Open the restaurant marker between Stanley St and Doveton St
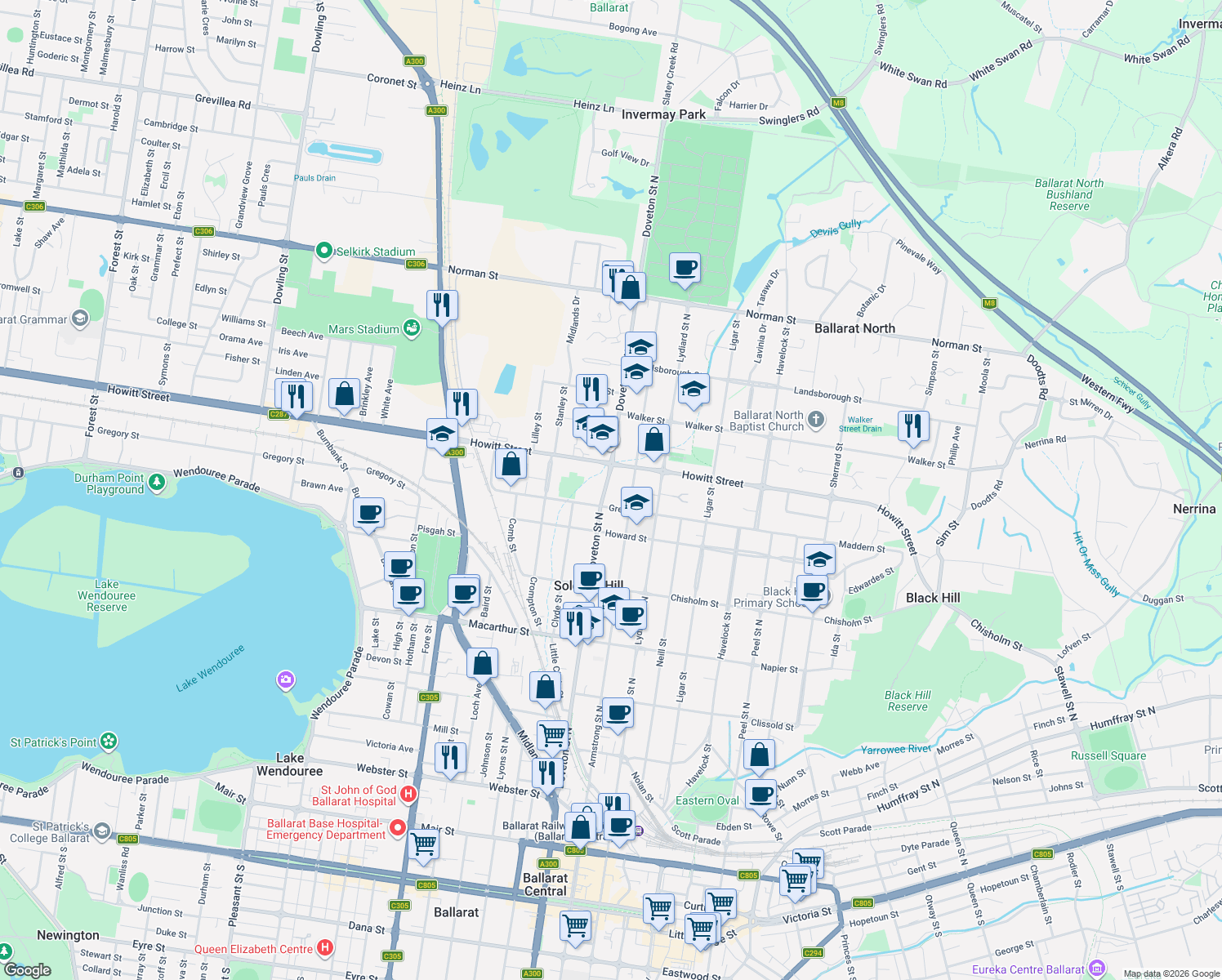 (x=591, y=390)
